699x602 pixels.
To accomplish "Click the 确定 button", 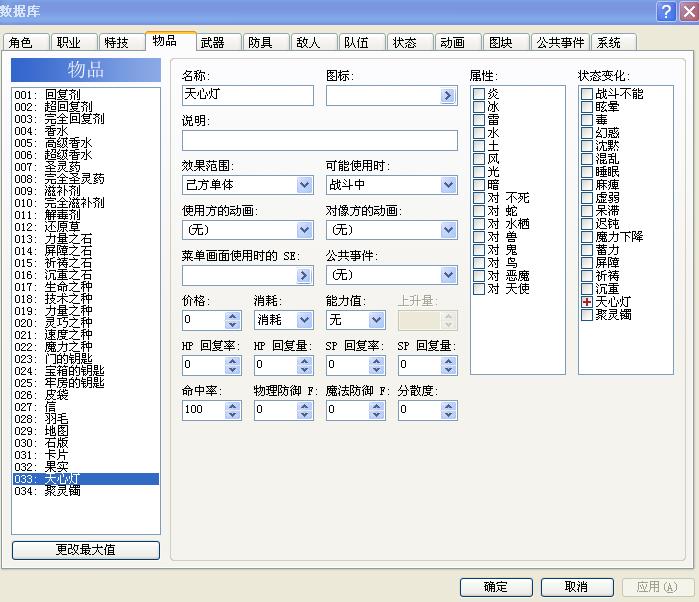I will click(496, 587).
